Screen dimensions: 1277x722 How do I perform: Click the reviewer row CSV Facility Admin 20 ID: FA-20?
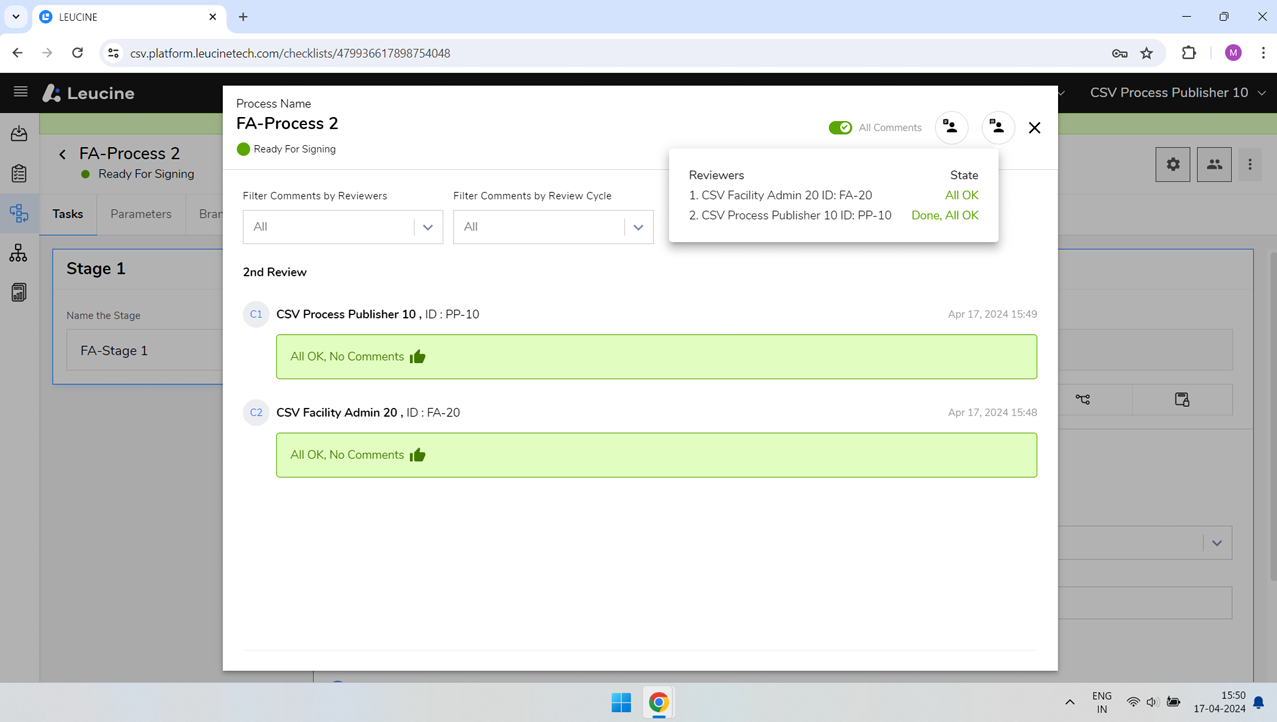click(x=834, y=195)
